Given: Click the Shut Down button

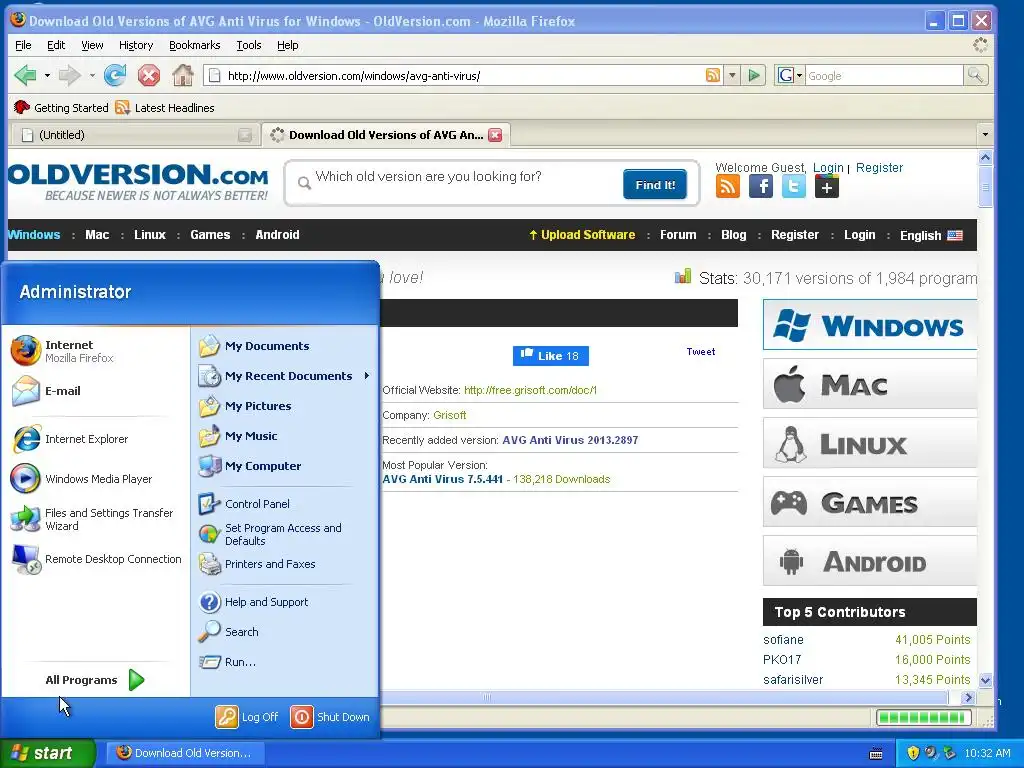Looking at the screenshot, I should click(x=330, y=716).
